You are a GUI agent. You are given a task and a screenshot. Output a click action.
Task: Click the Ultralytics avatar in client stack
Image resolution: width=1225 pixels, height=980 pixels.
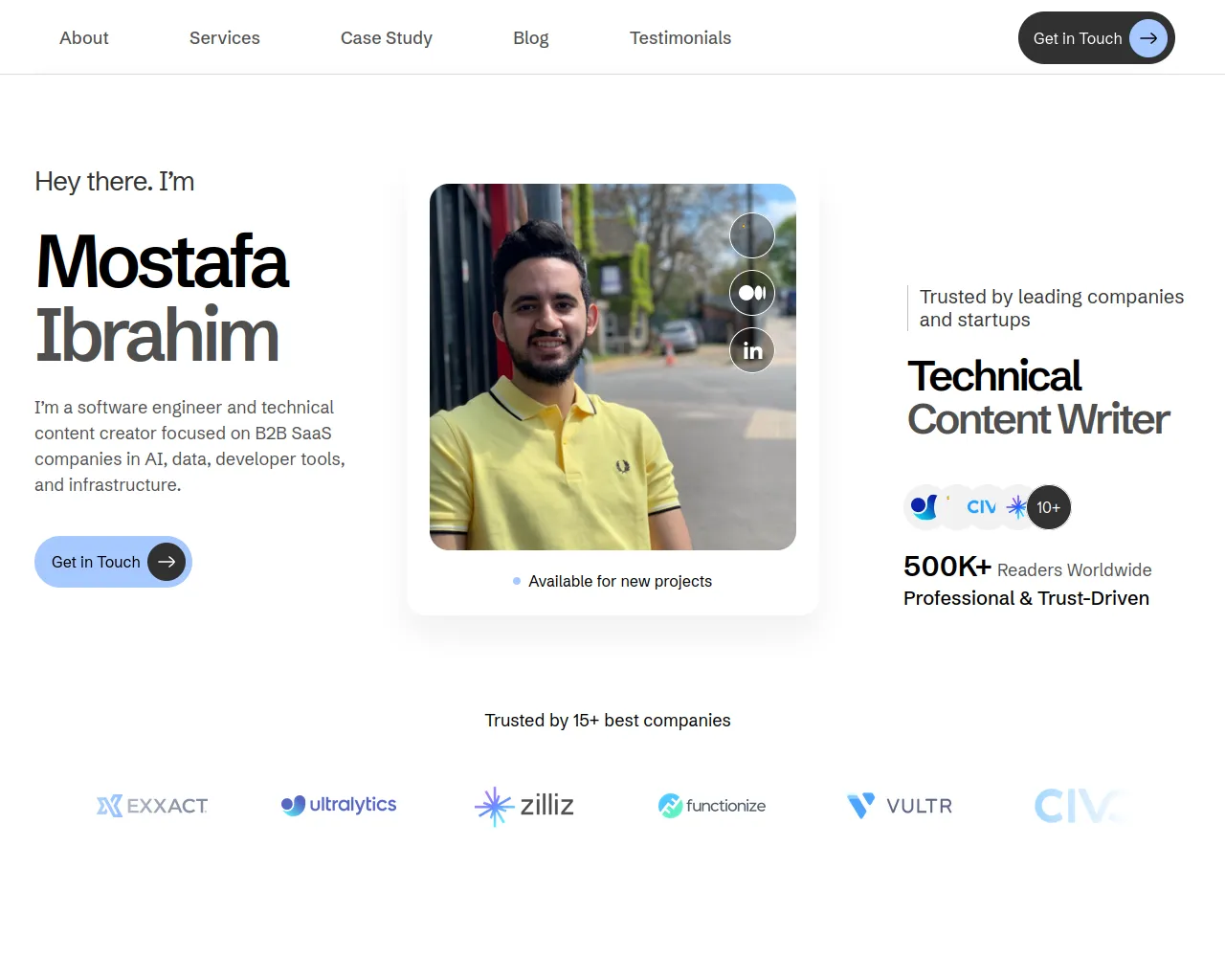coord(924,507)
